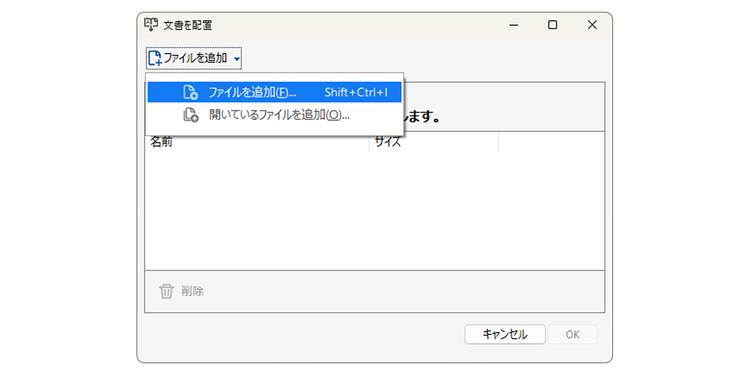Screen dimensions: 750x375
Task: Close the 文書を配置 dialog
Action: (592, 25)
